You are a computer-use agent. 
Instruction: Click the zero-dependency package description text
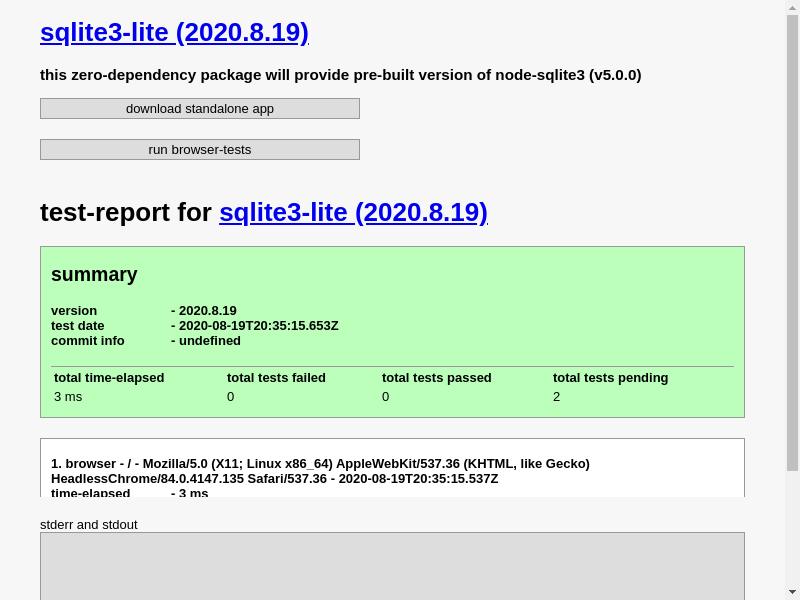point(341,75)
